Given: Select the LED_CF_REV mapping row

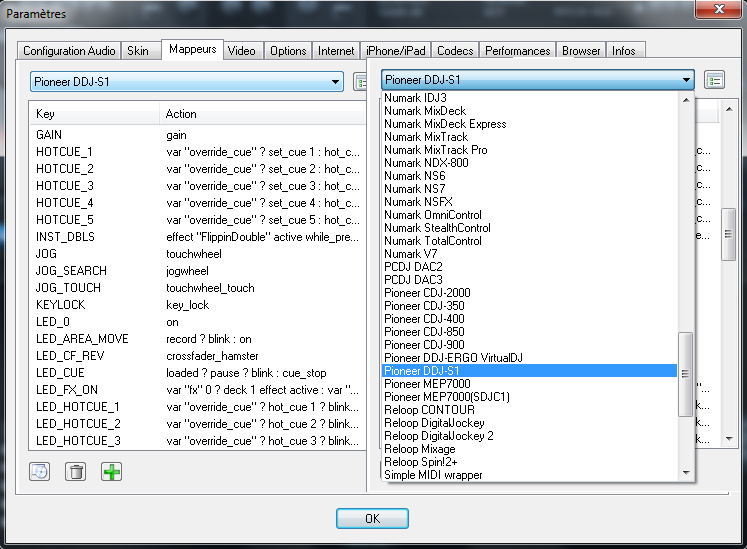Looking at the screenshot, I should pyautogui.click(x=70, y=356).
